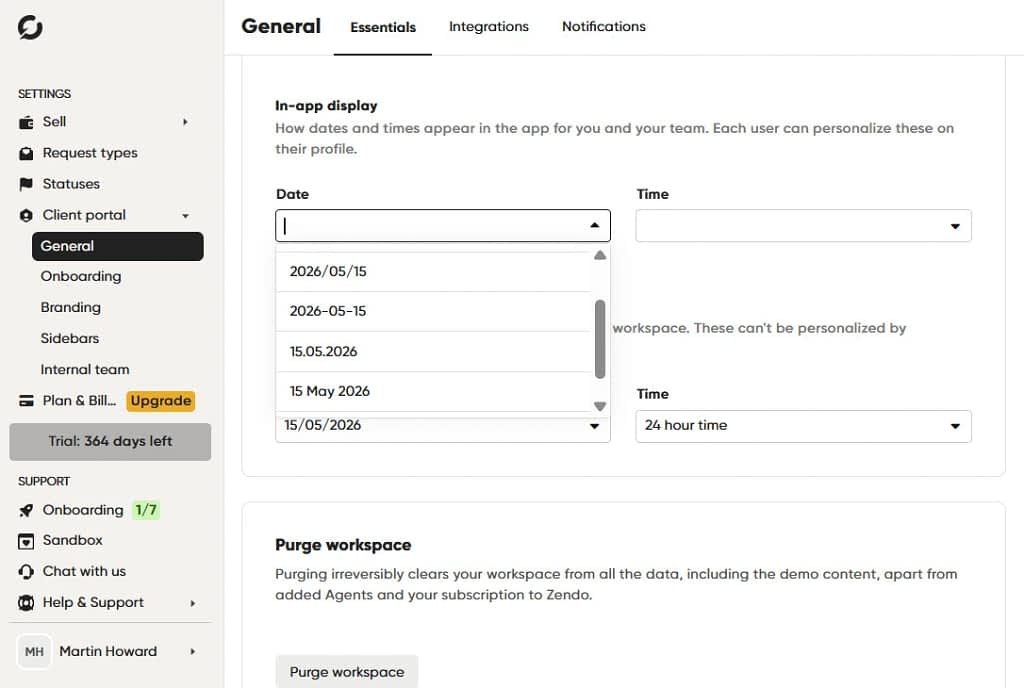Click the Onboarding rocket icon
Viewport: 1024px width, 688px height.
pyautogui.click(x=26, y=510)
